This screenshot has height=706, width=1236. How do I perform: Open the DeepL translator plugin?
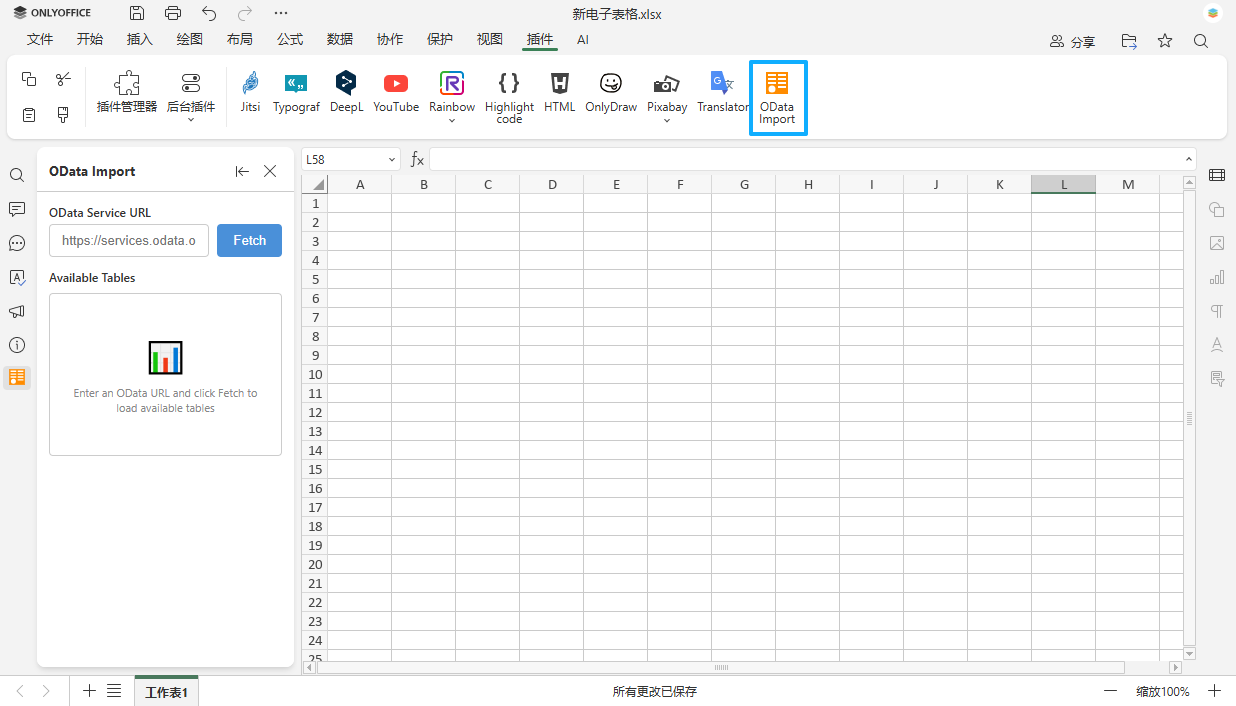coord(345,92)
